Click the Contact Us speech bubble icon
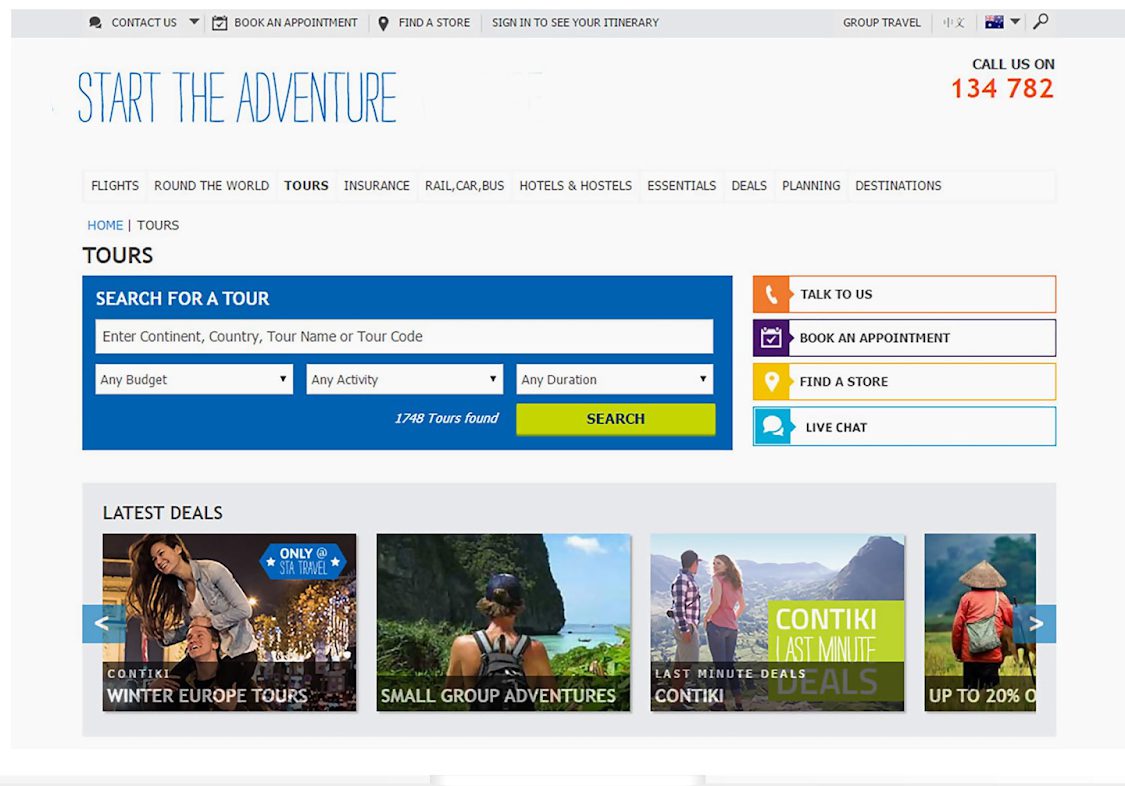This screenshot has height=786, width=1125. [95, 23]
